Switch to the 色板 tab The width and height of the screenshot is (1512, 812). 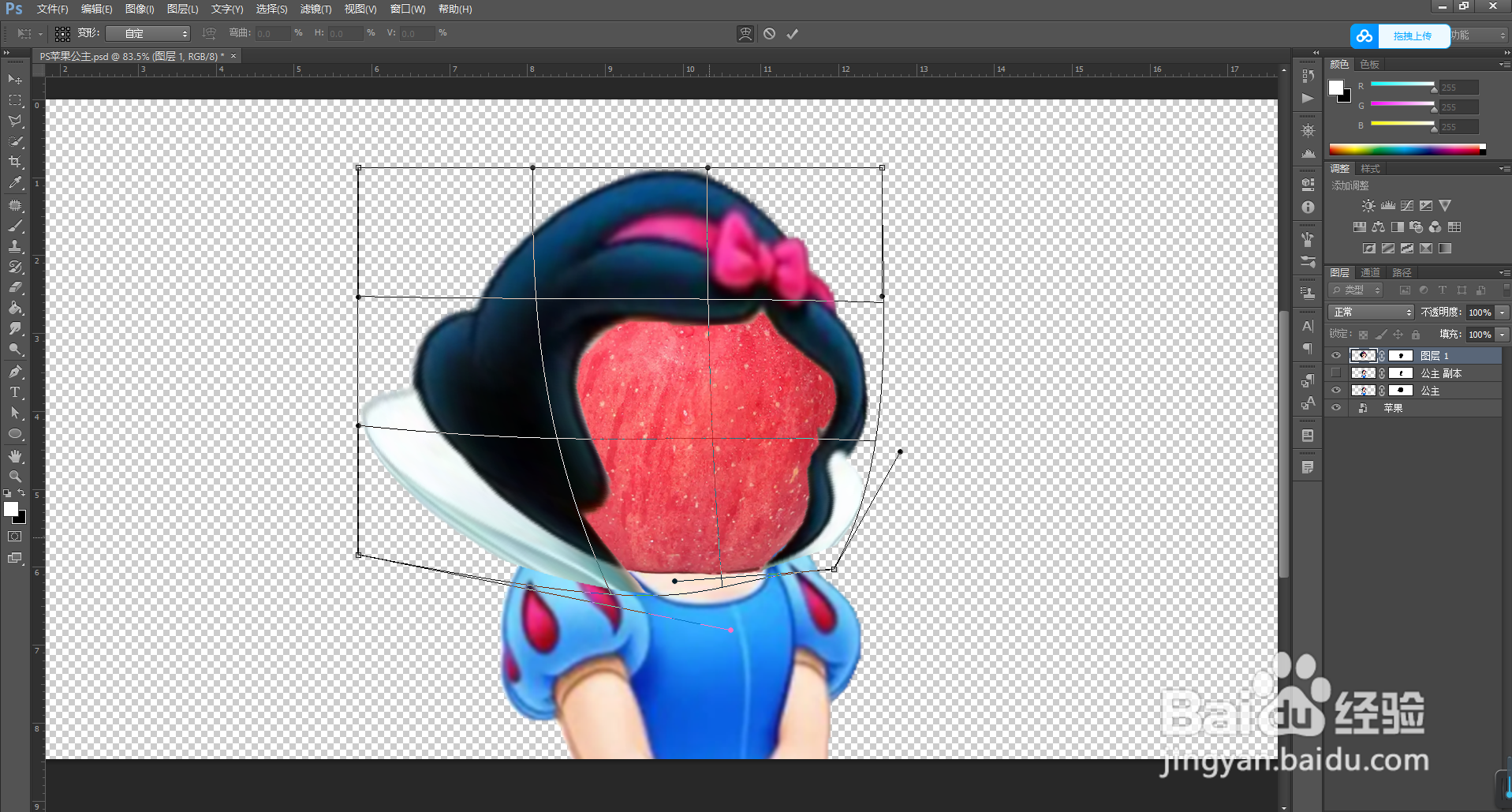click(1369, 65)
